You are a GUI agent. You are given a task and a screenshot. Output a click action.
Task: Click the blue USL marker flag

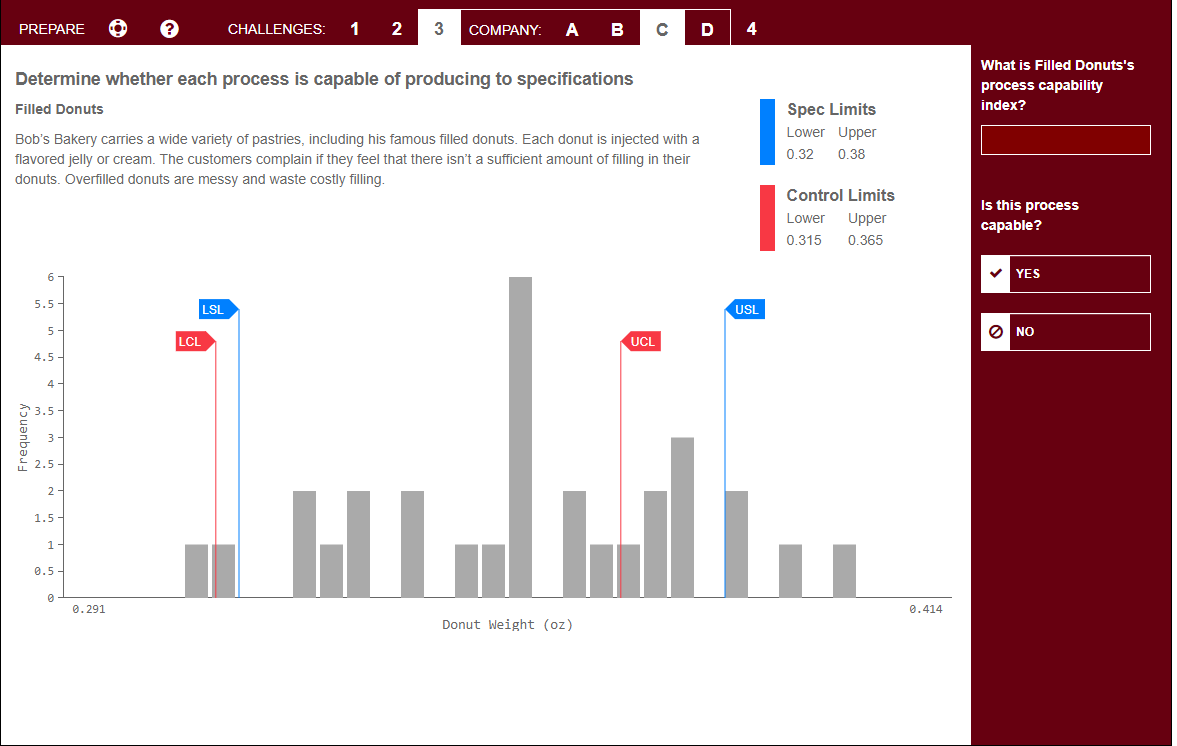pos(745,309)
